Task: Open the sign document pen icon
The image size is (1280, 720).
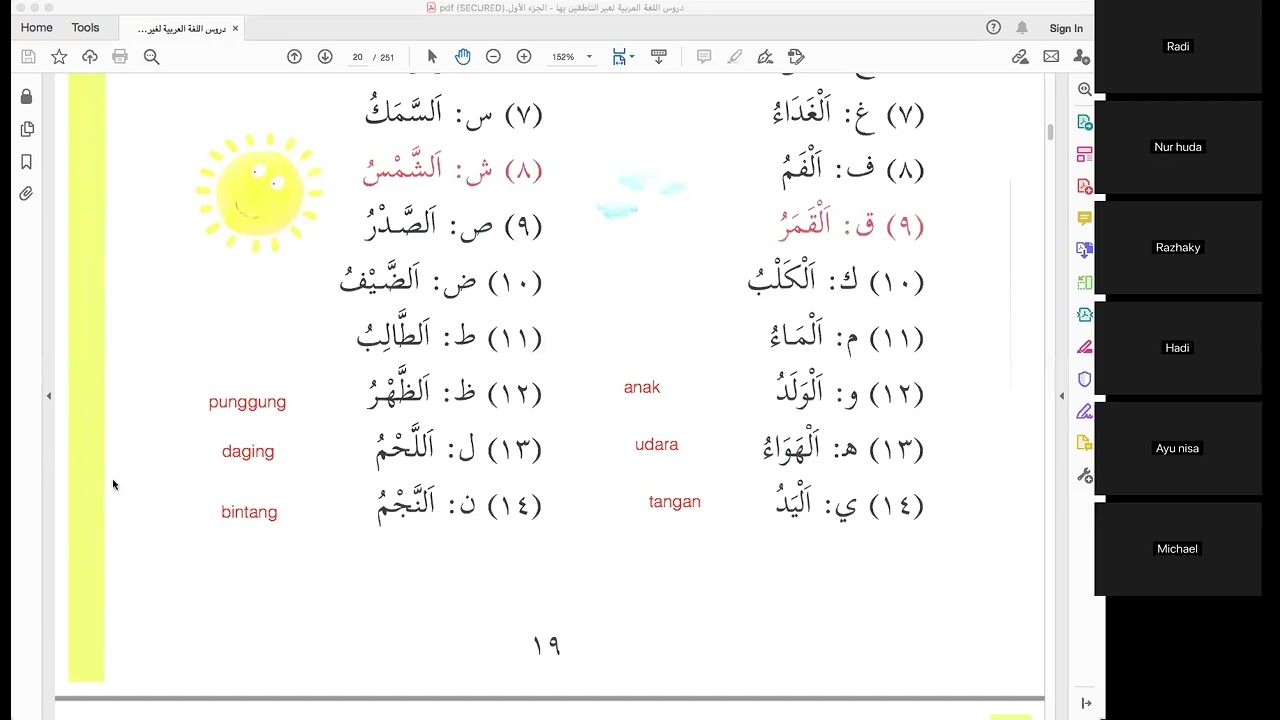Action: click(766, 57)
